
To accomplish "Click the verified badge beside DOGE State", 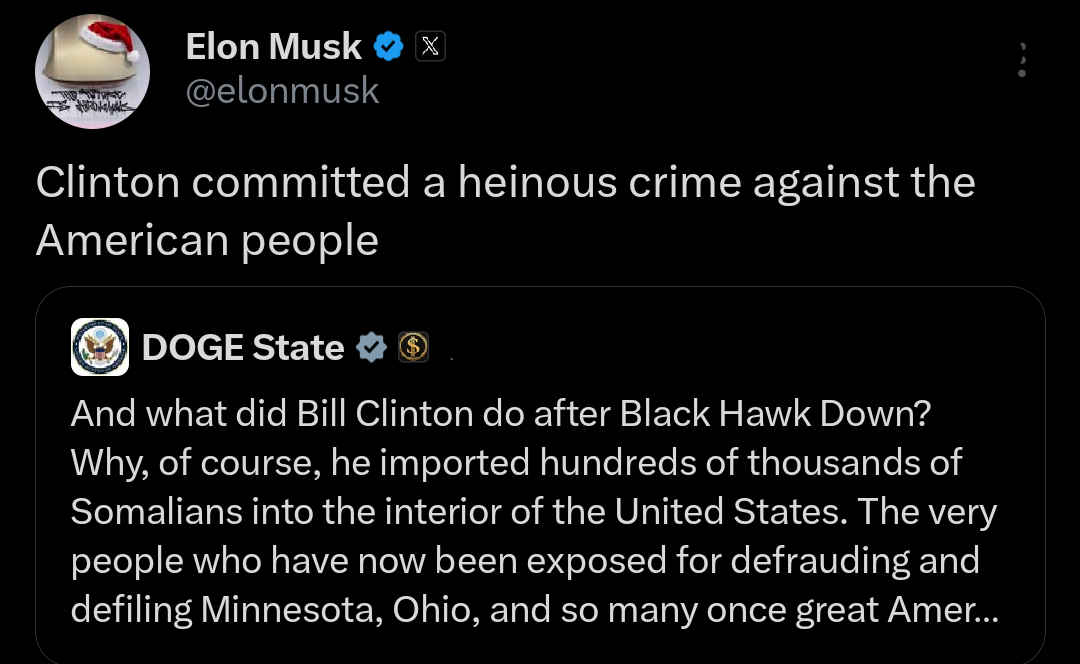I will point(372,347).
